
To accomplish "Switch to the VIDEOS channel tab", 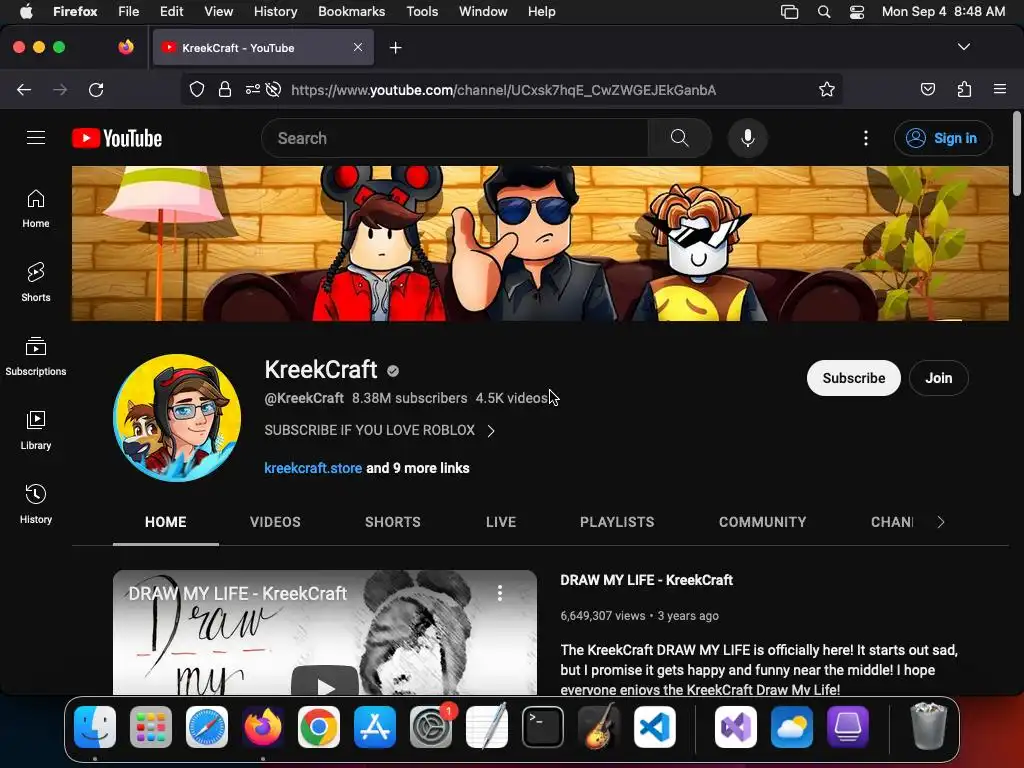I will [275, 522].
